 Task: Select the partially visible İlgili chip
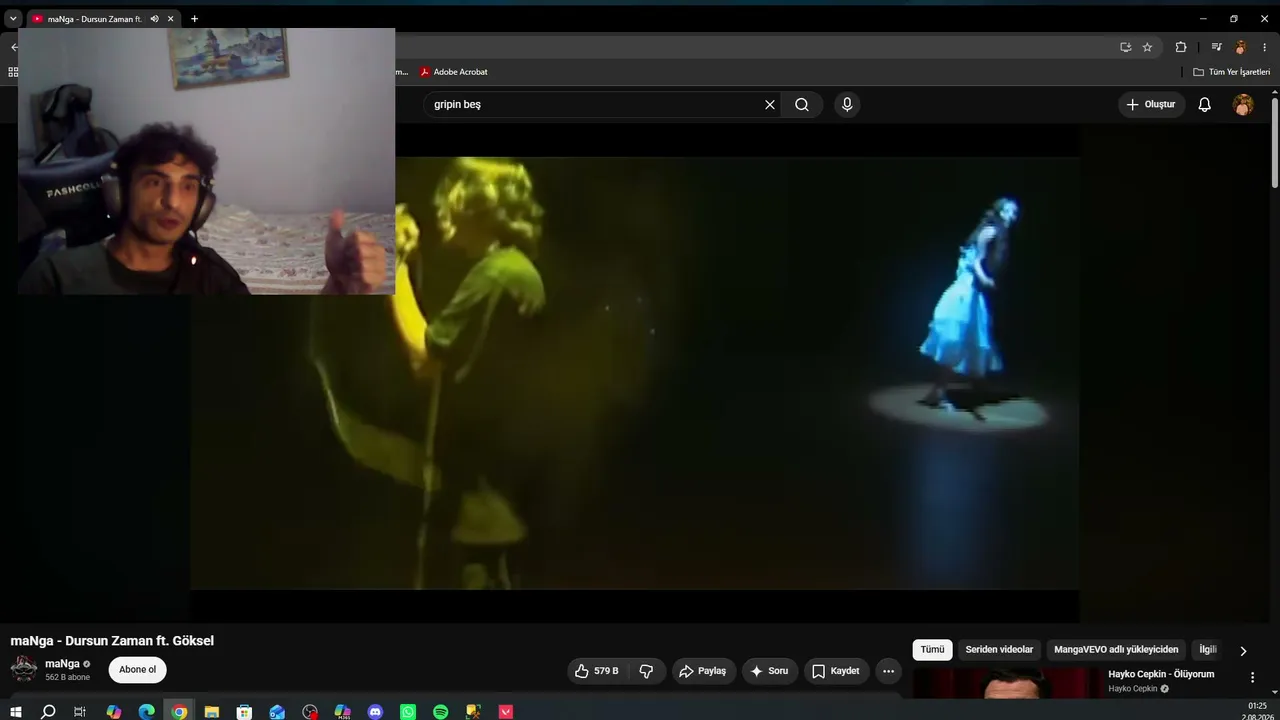click(x=1208, y=650)
